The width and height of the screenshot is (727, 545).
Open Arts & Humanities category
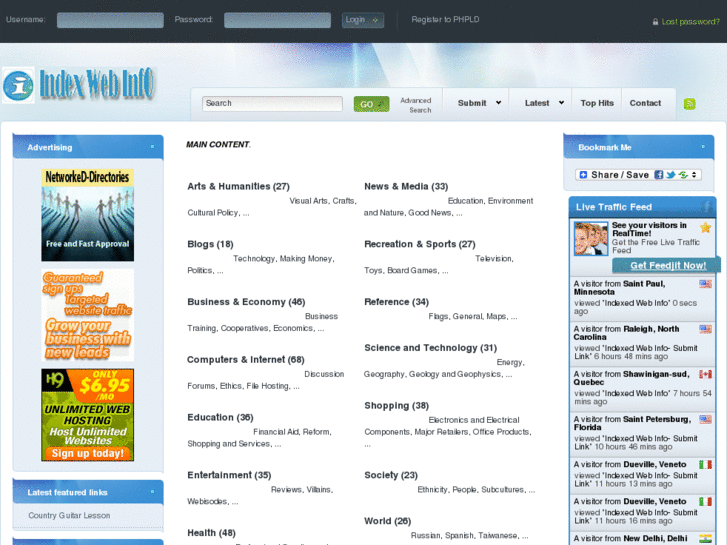[238, 186]
